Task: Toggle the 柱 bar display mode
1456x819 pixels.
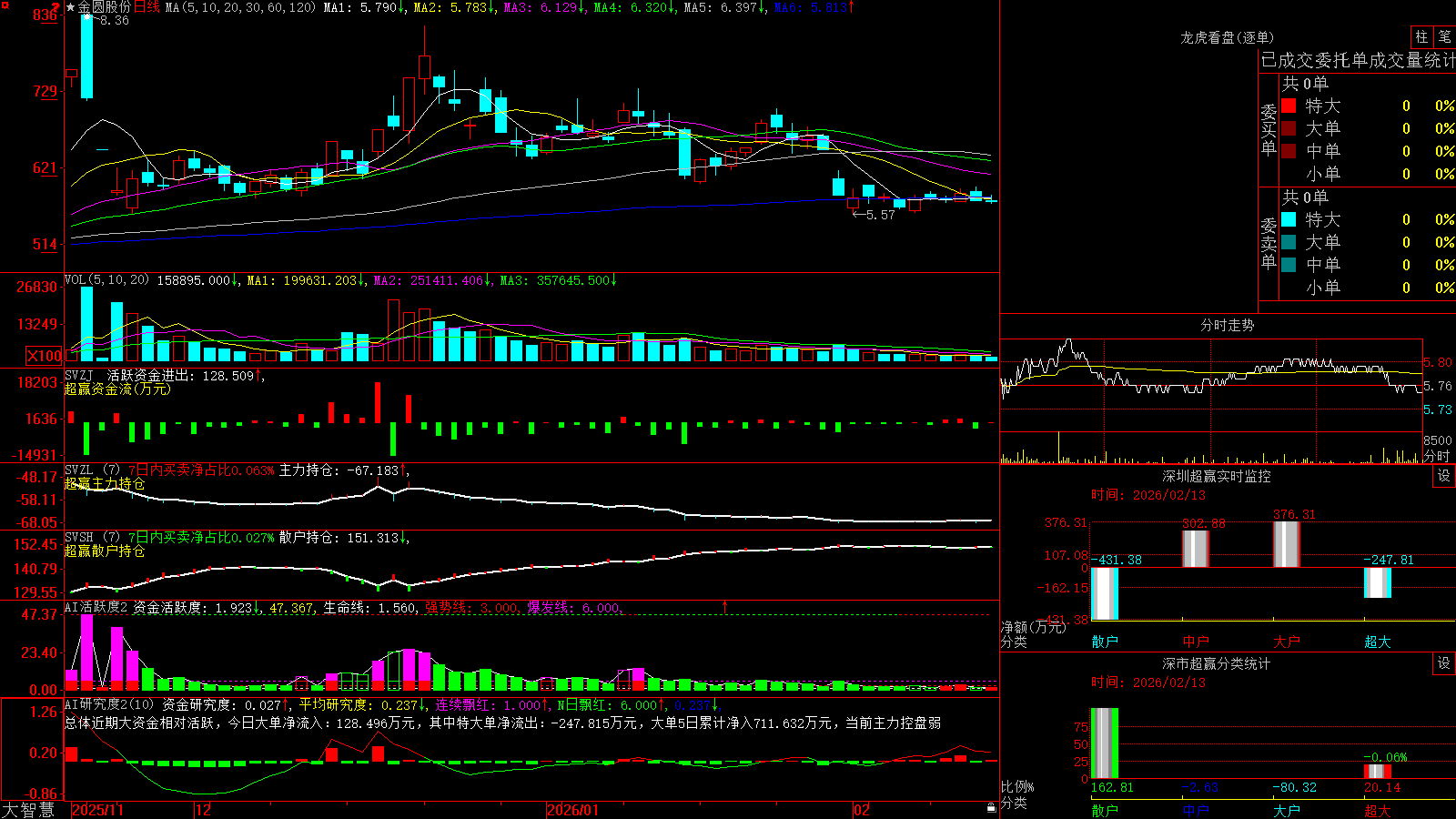Action: point(1421,36)
